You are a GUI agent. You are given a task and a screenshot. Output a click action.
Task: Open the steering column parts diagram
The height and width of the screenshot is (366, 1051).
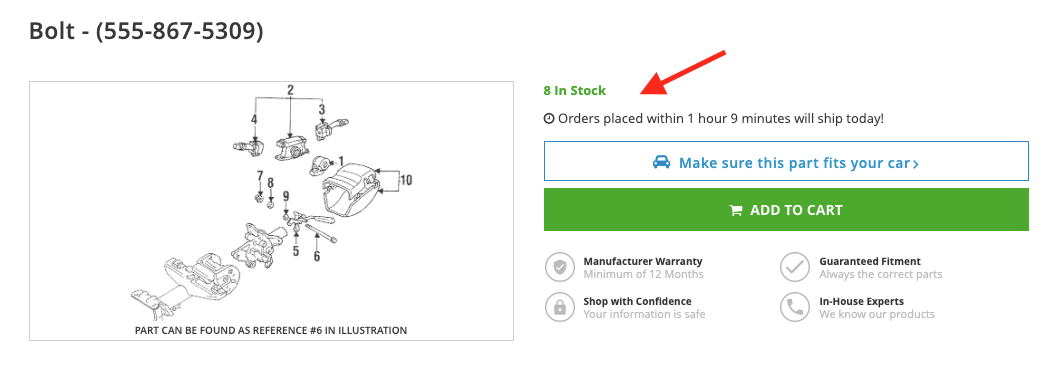coord(271,210)
